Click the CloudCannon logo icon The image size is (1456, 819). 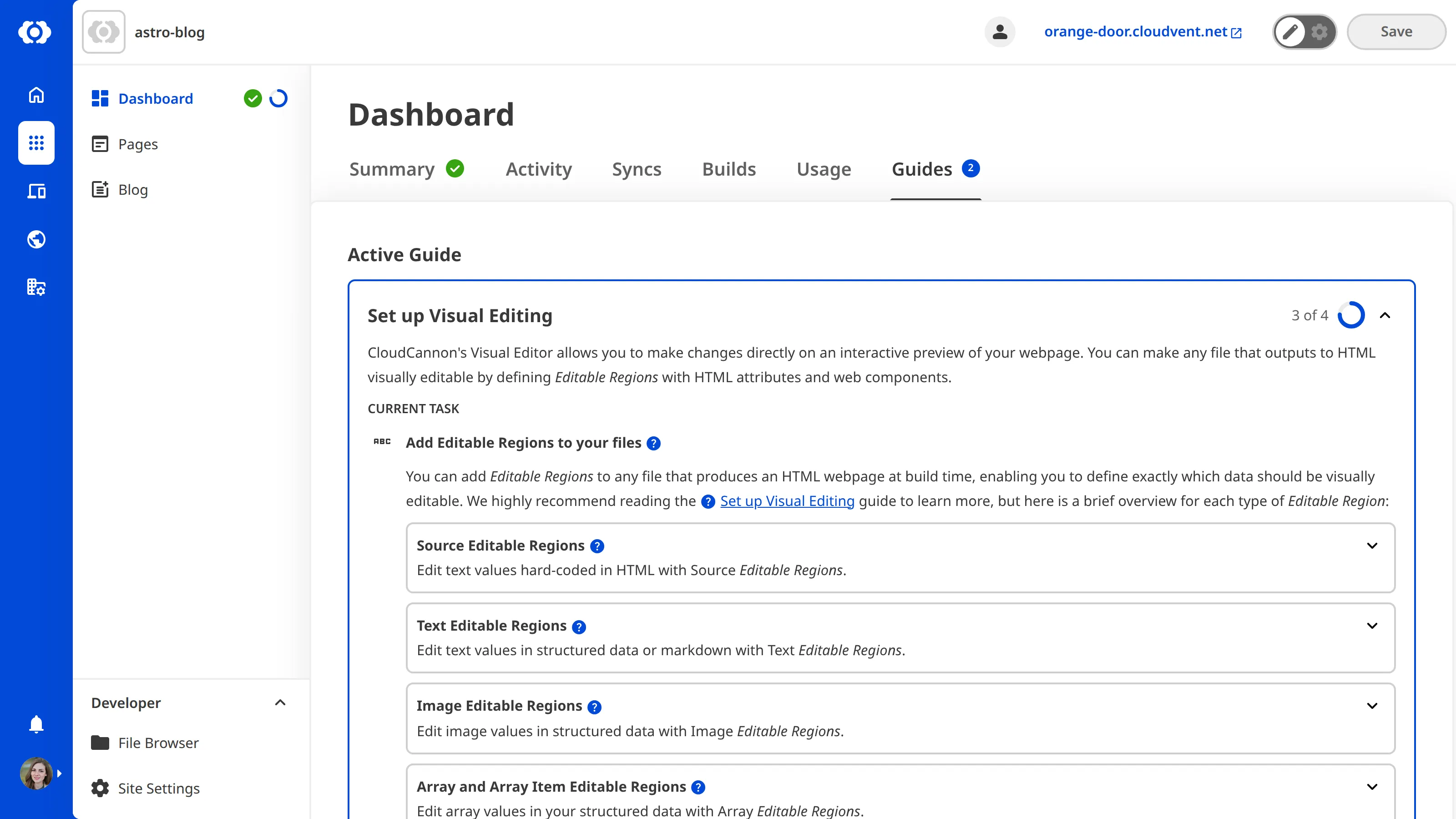coord(35,32)
